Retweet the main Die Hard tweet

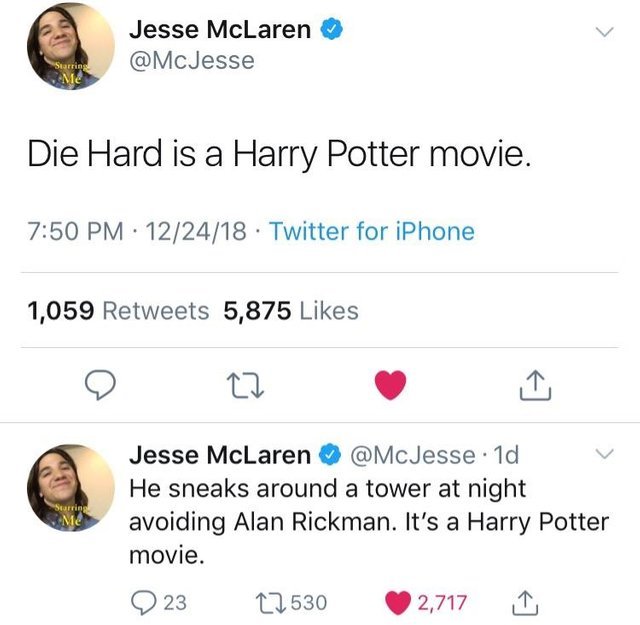click(x=245, y=386)
